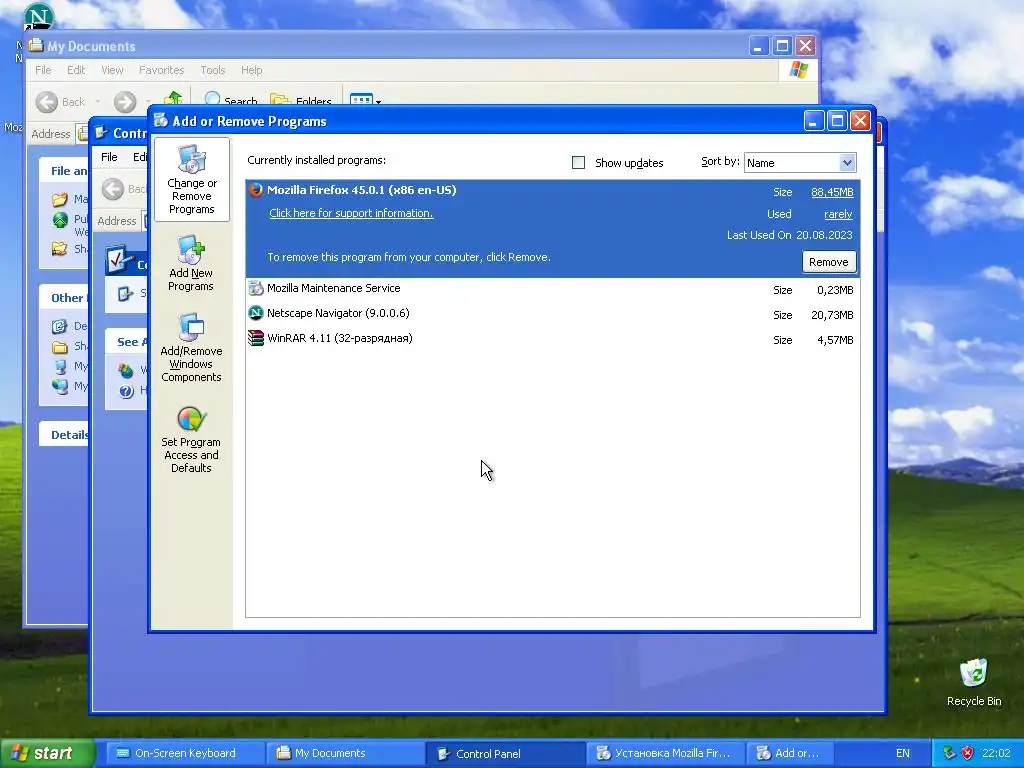The image size is (1024, 768).
Task: Select Mozilla Maintenance Service entry
Action: click(x=552, y=289)
